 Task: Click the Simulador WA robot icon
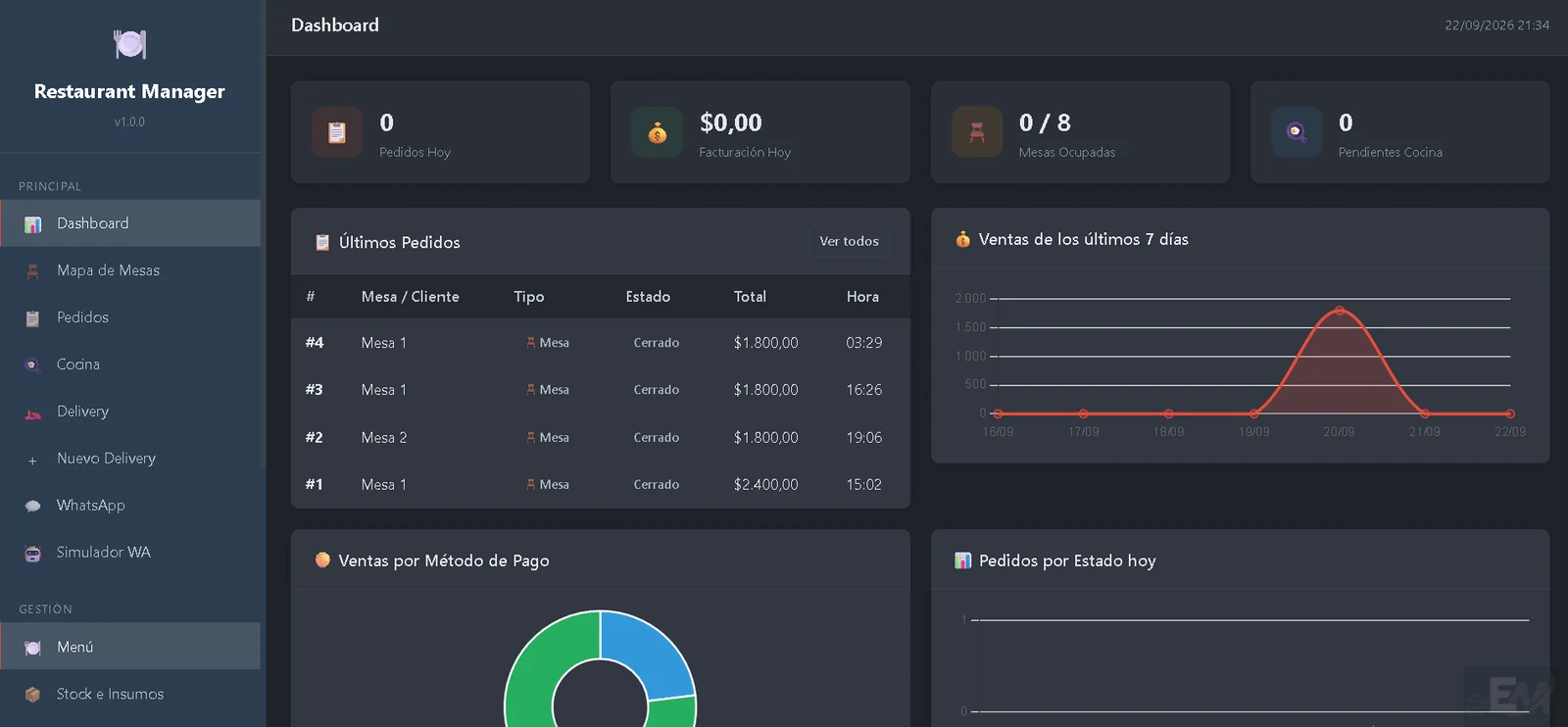(32, 554)
